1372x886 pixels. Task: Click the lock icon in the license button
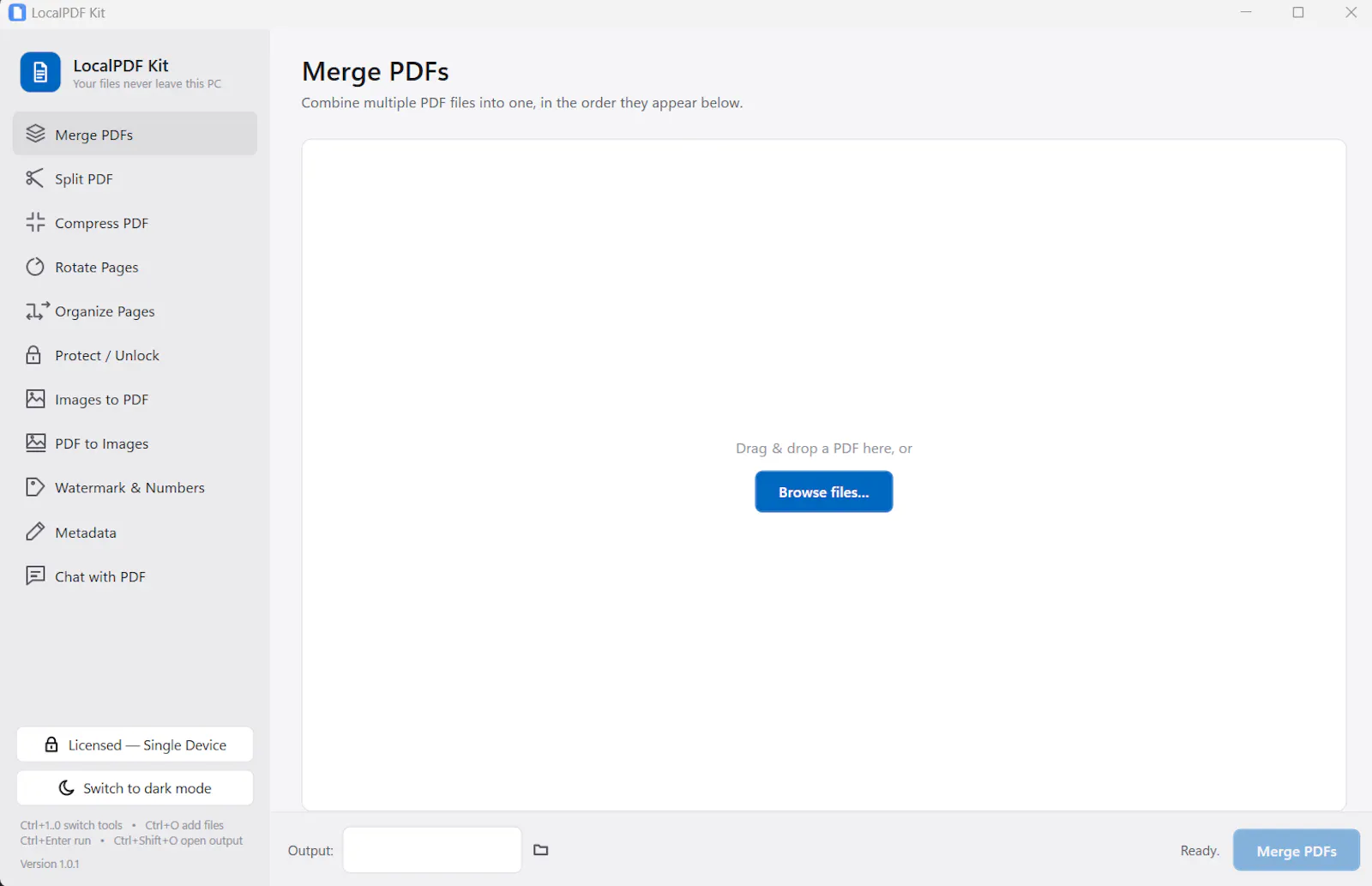tap(51, 744)
